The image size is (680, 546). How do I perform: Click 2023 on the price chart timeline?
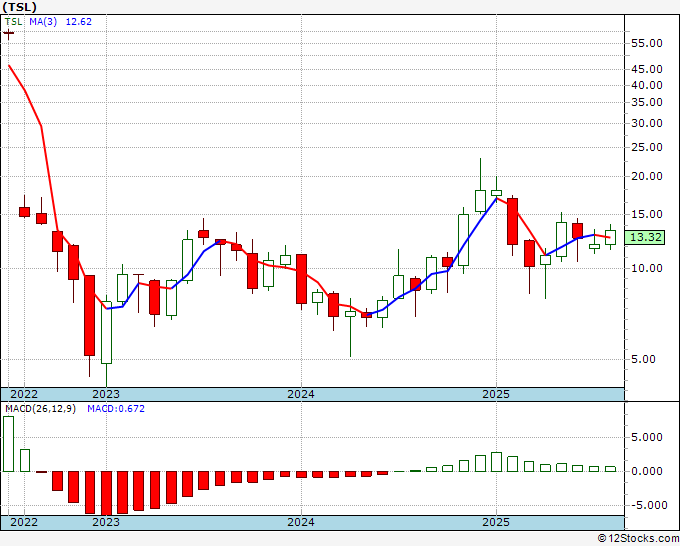(106, 395)
